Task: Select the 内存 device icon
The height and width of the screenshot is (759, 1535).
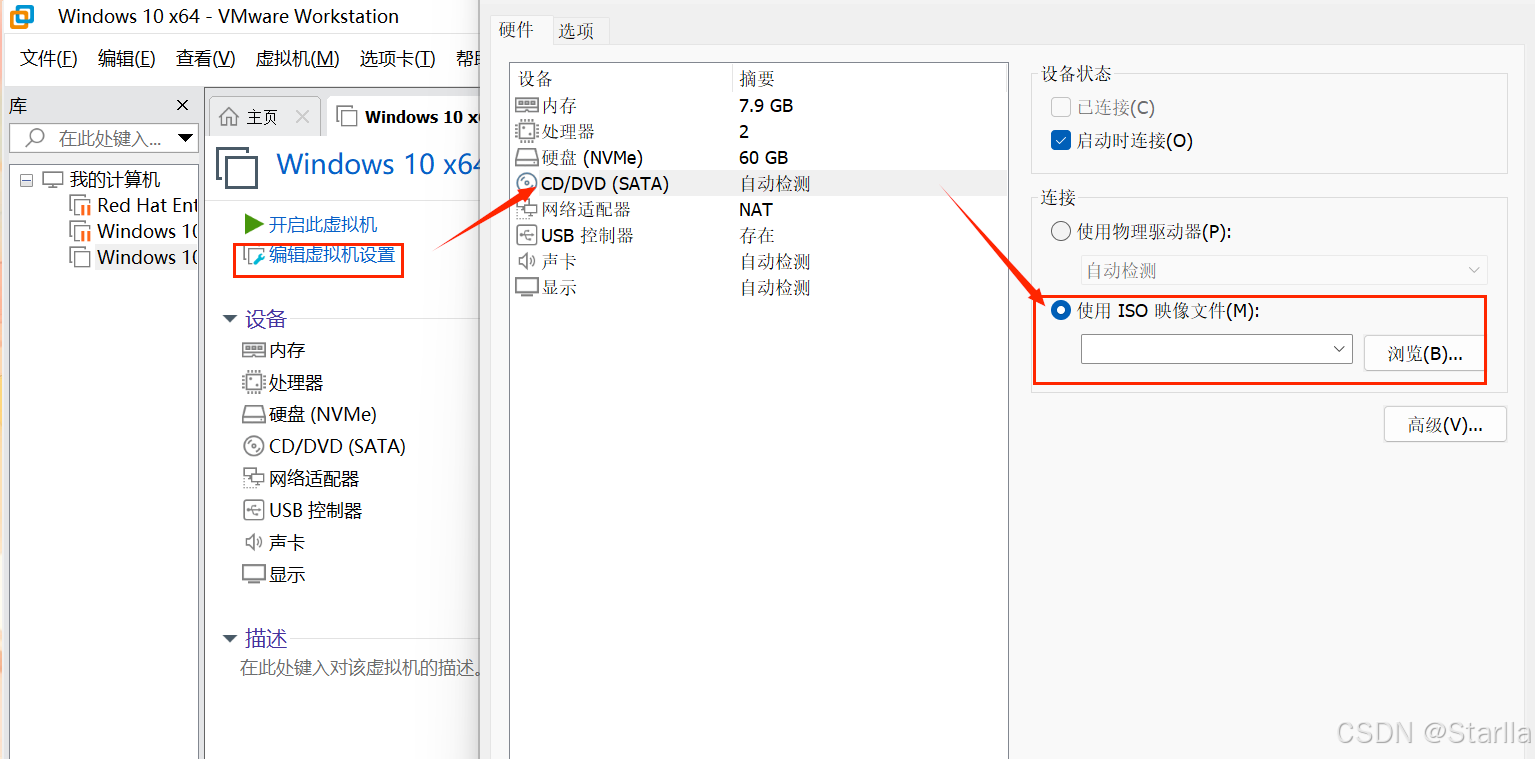Action: pos(527,105)
